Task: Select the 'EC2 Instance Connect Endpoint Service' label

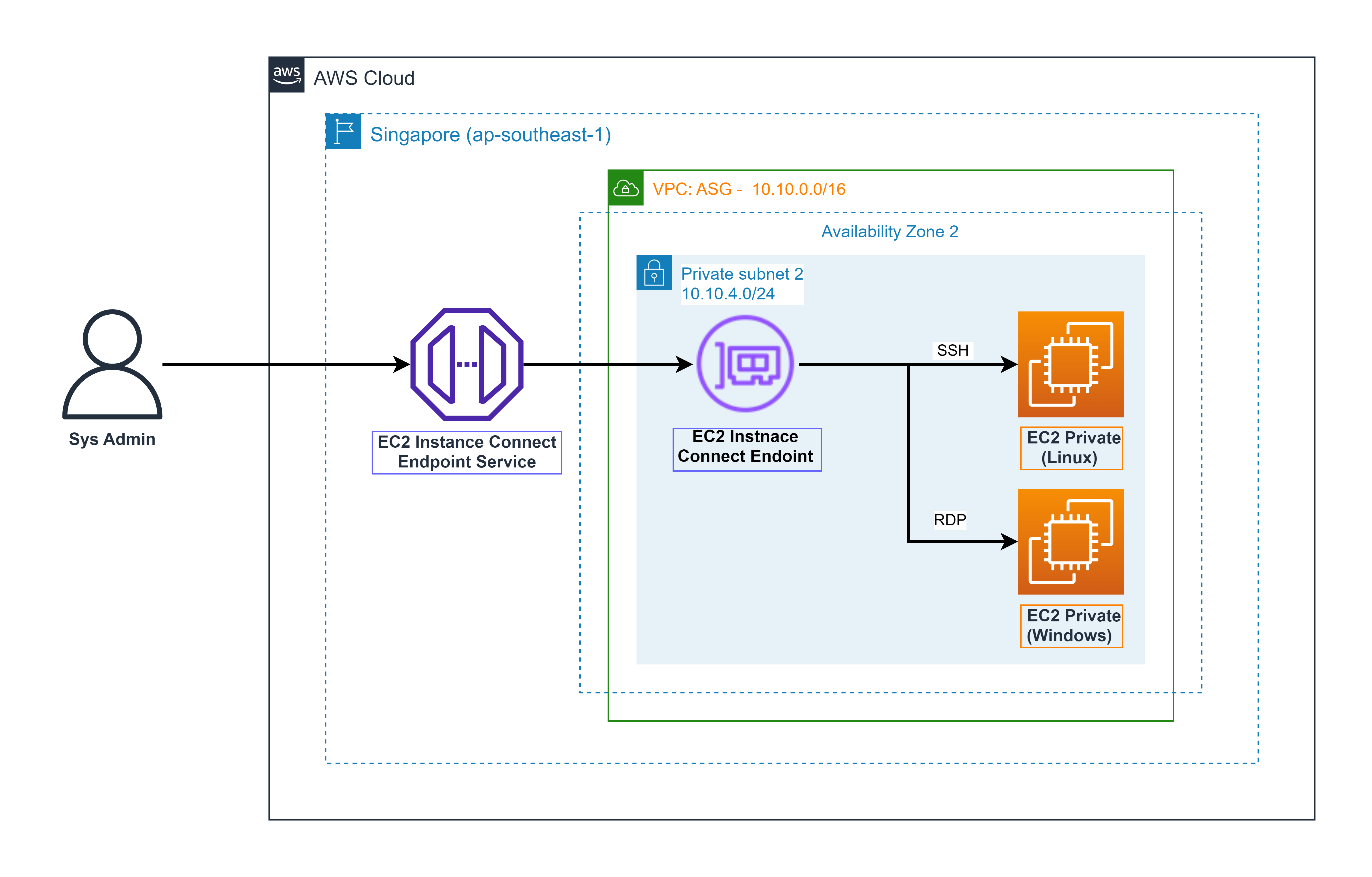Action: [467, 452]
